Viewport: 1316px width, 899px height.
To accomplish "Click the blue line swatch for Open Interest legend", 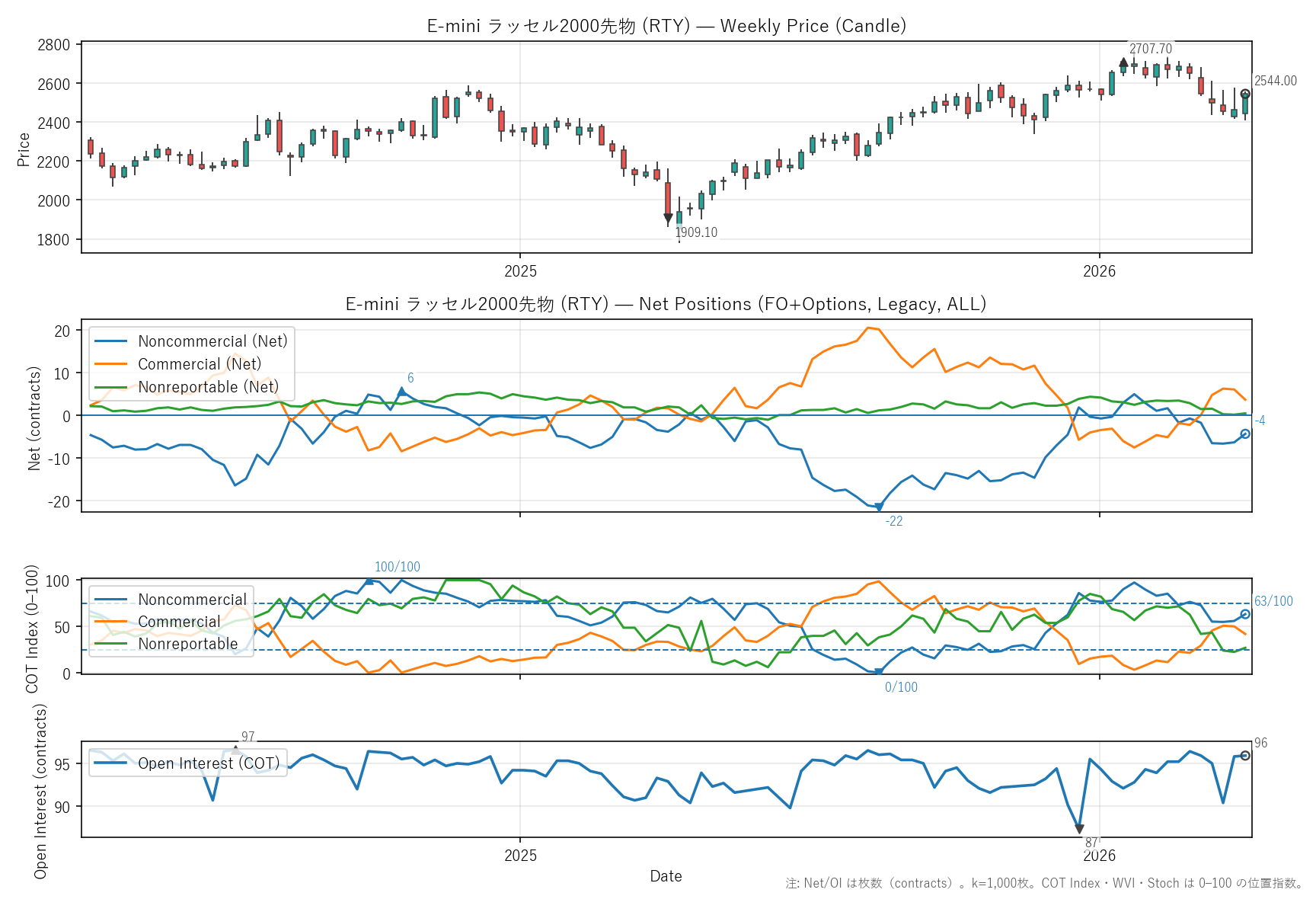I will (111, 763).
